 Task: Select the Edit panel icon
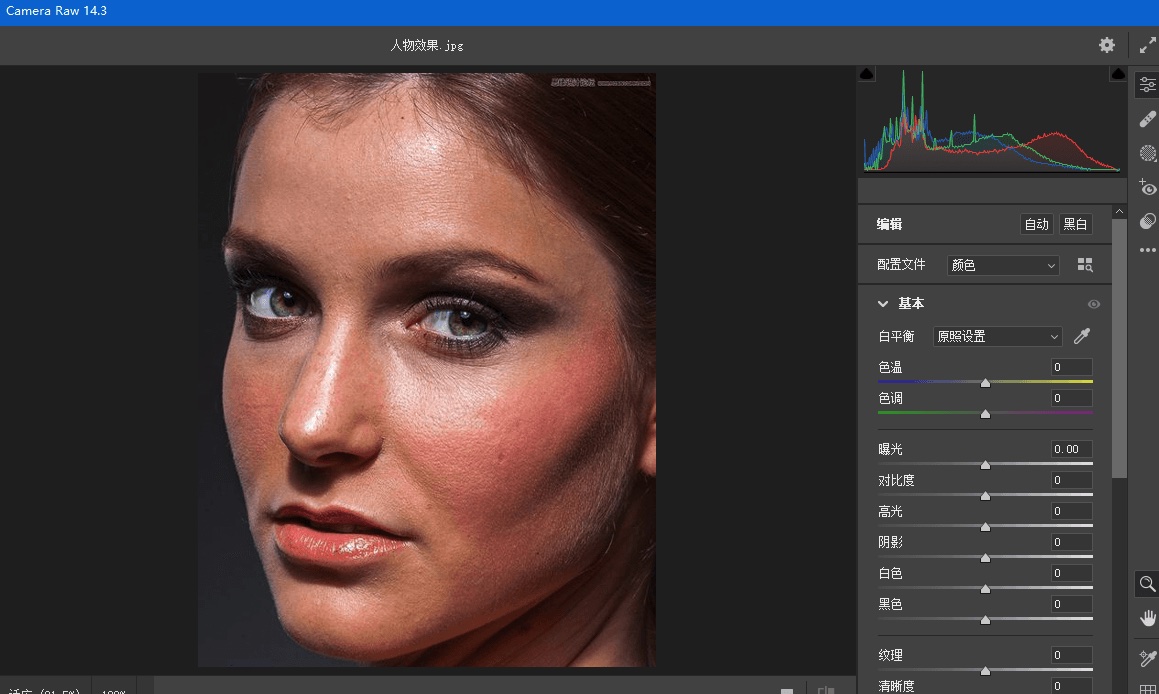tap(1146, 83)
